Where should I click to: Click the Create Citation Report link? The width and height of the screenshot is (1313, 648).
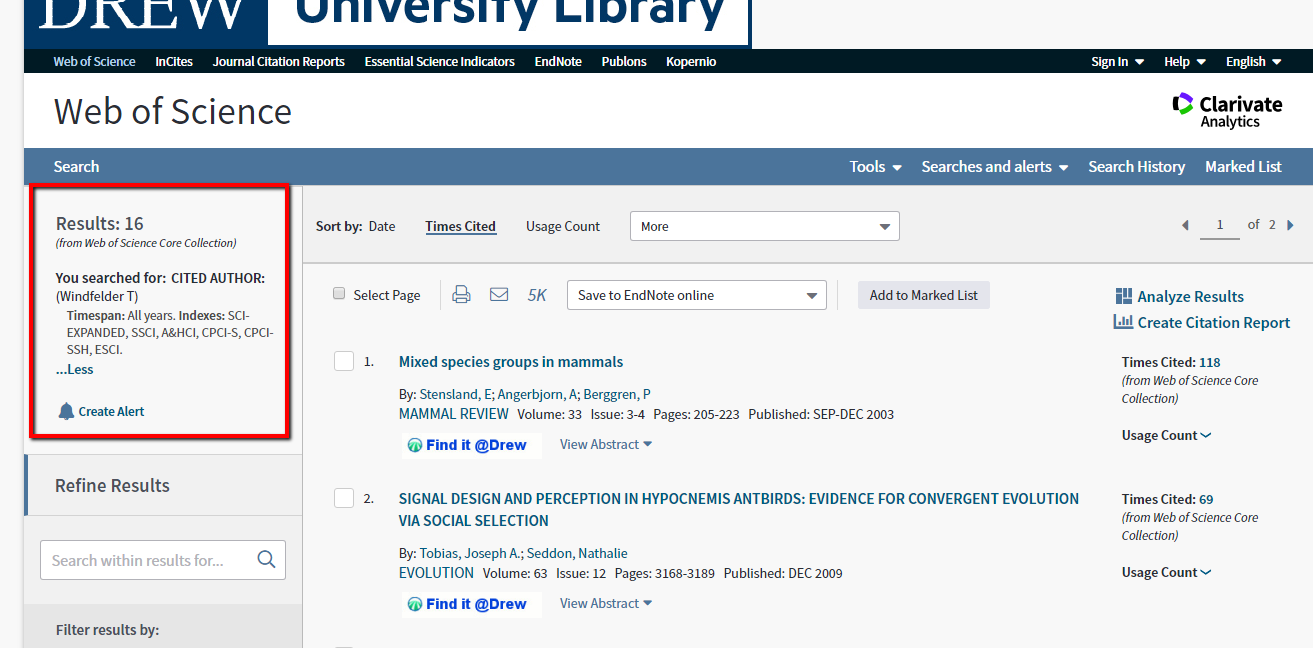pos(1213,322)
